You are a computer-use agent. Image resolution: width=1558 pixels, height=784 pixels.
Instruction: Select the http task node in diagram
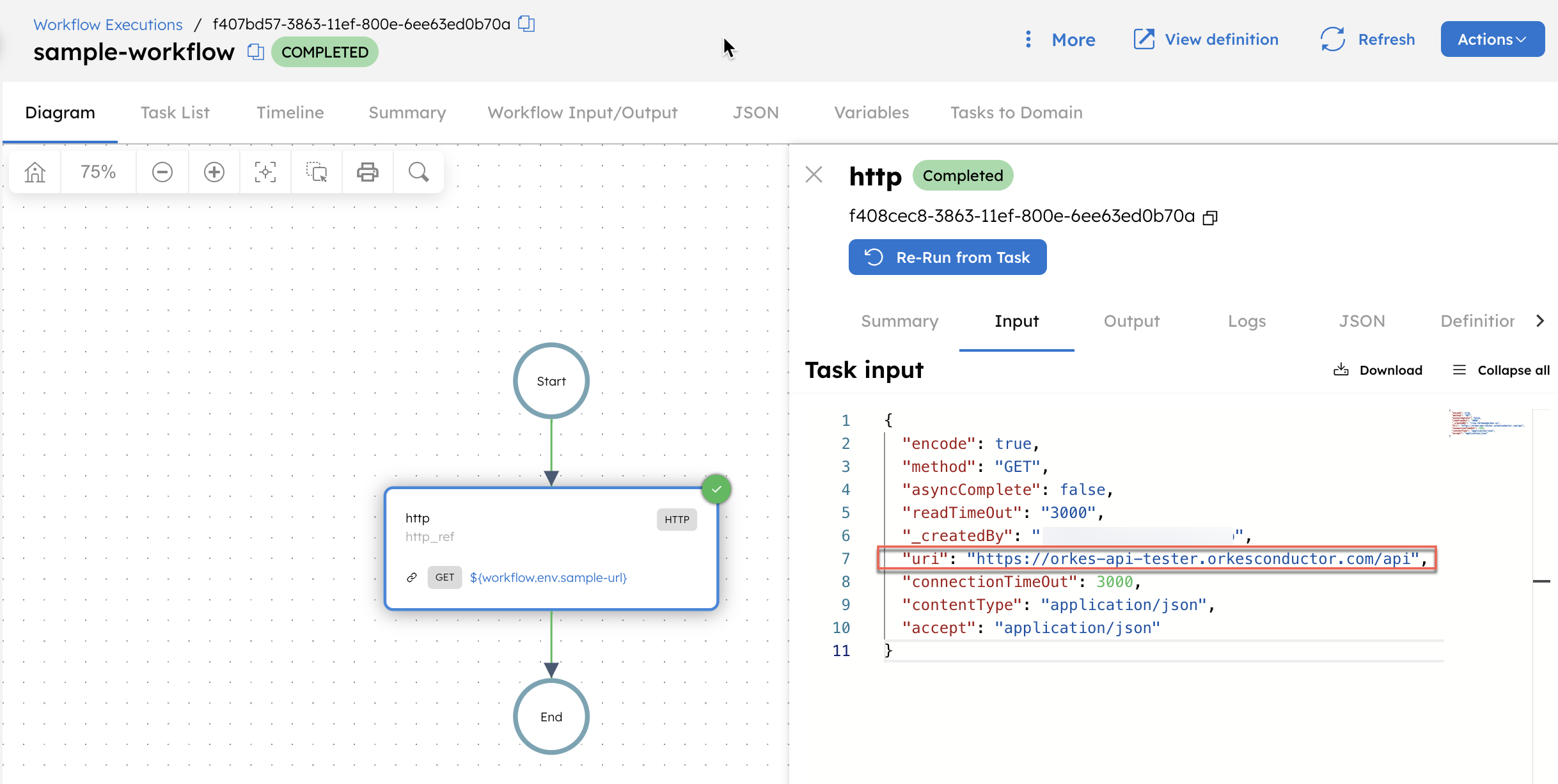tap(551, 549)
